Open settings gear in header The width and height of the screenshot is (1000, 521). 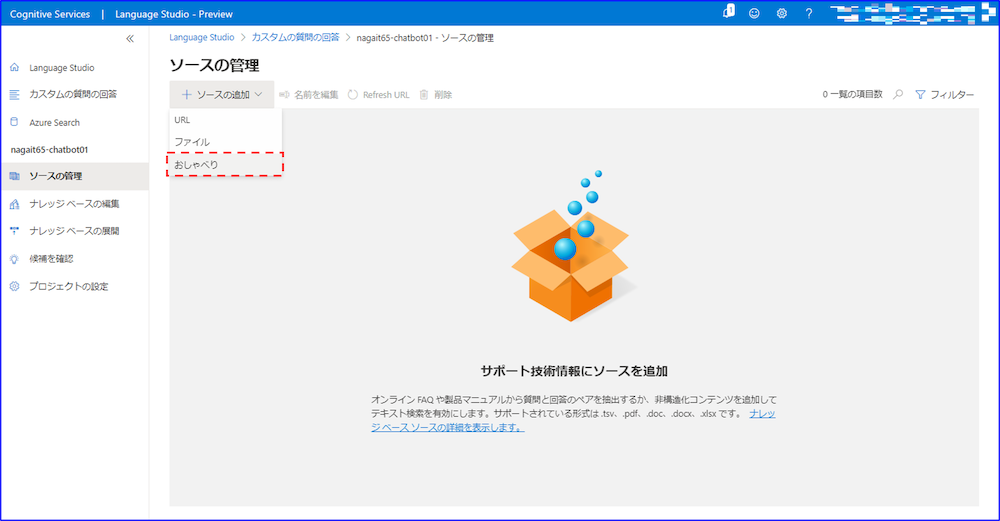[x=781, y=13]
